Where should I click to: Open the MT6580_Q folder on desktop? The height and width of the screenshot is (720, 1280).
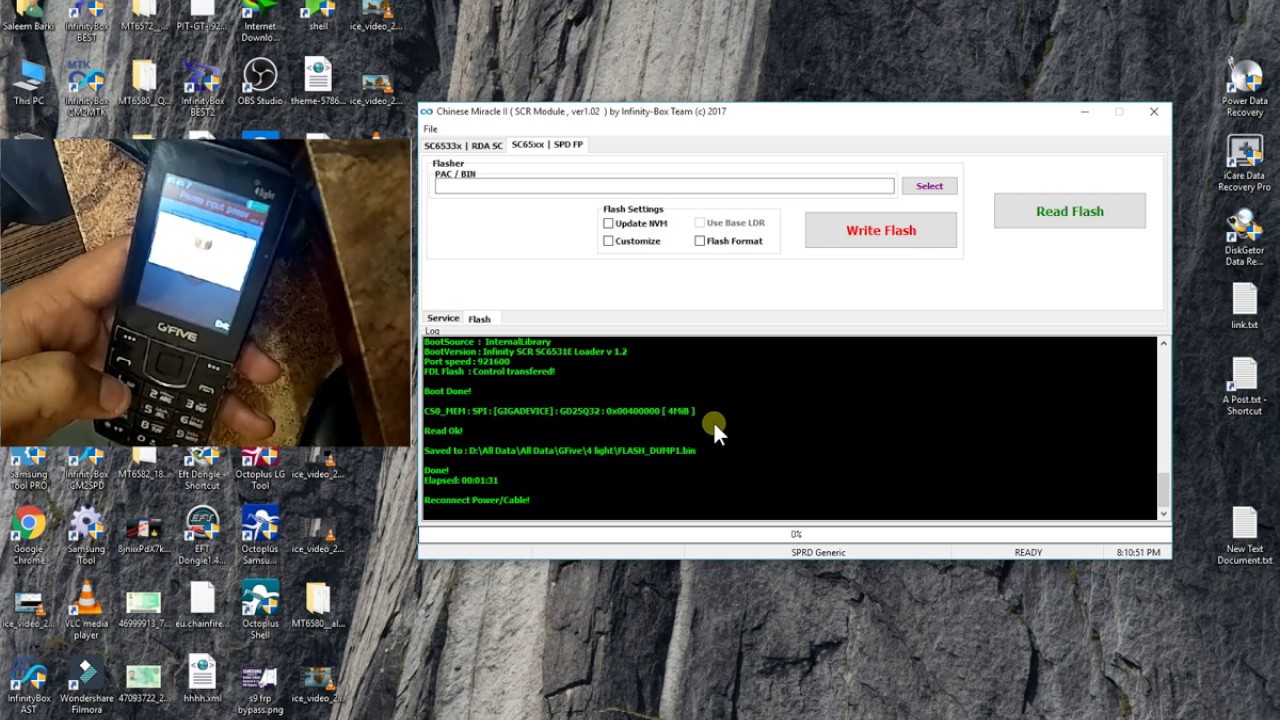pos(144,82)
